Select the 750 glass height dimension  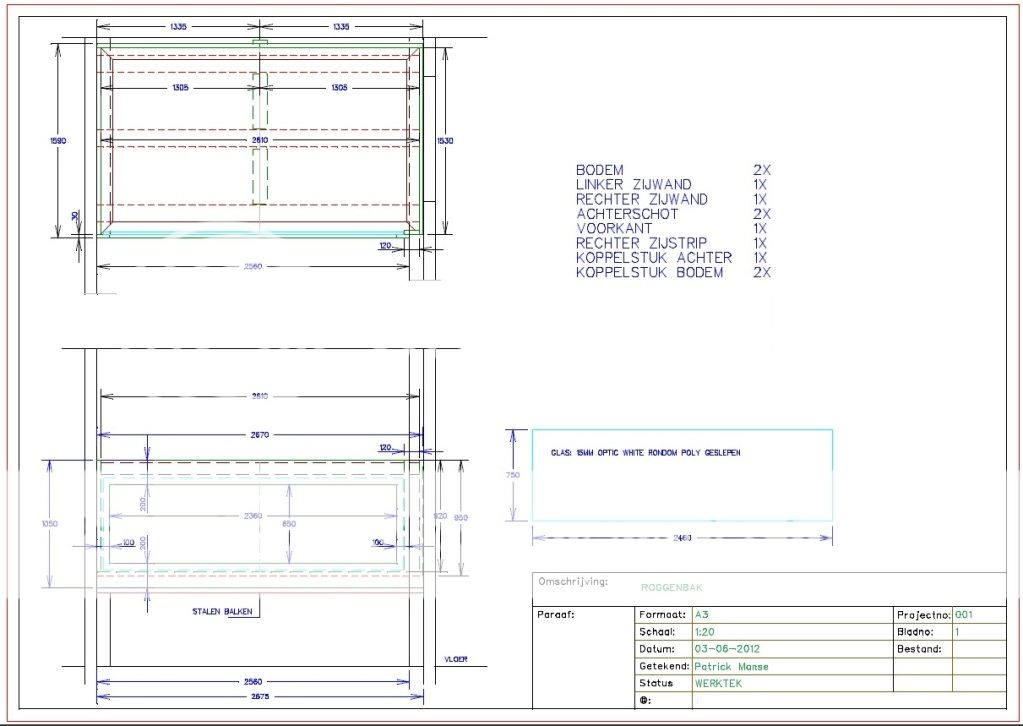pos(513,475)
